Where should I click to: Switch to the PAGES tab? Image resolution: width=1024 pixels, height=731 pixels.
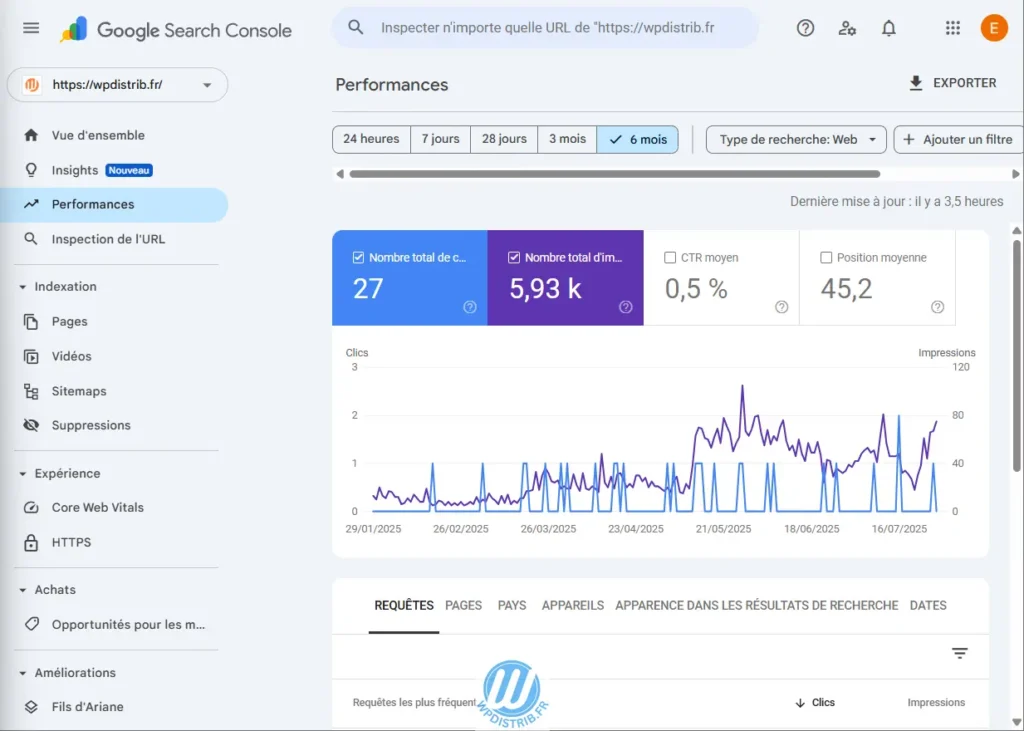464,606
